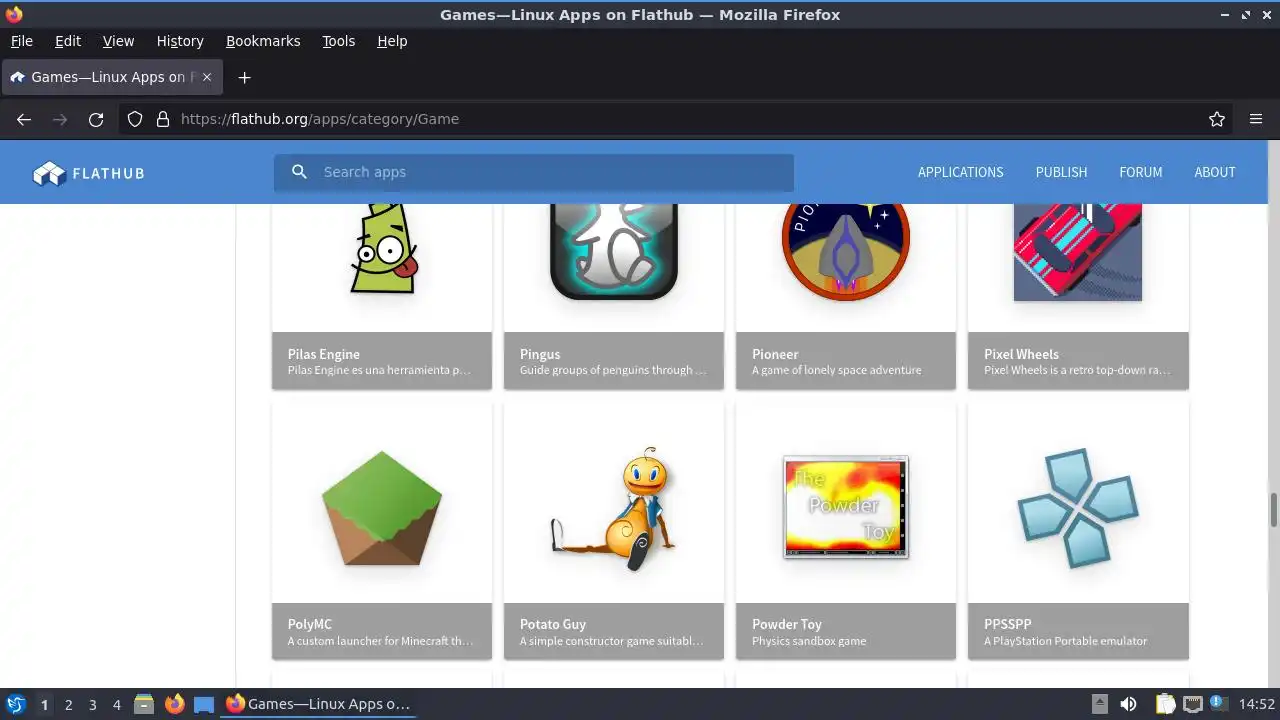Click 'A game of lonely space adventure'
The height and width of the screenshot is (720, 1280).
click(837, 370)
